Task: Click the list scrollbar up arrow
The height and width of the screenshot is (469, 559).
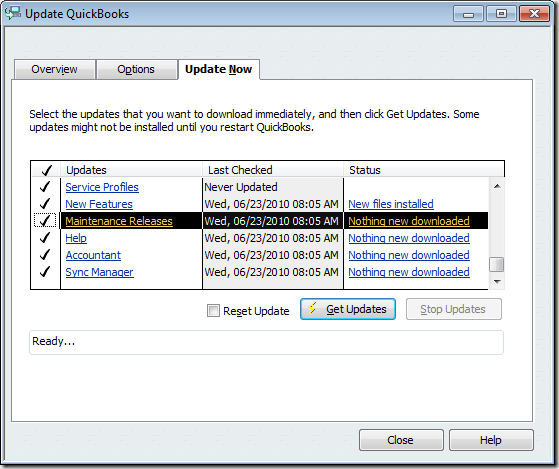Action: coord(497,186)
